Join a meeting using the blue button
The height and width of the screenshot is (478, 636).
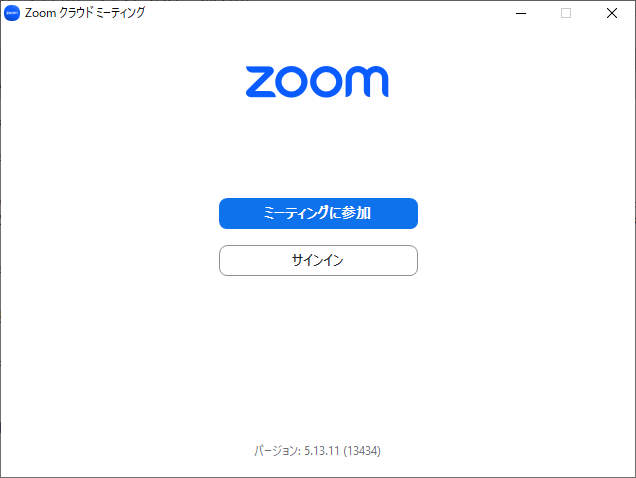tap(318, 213)
